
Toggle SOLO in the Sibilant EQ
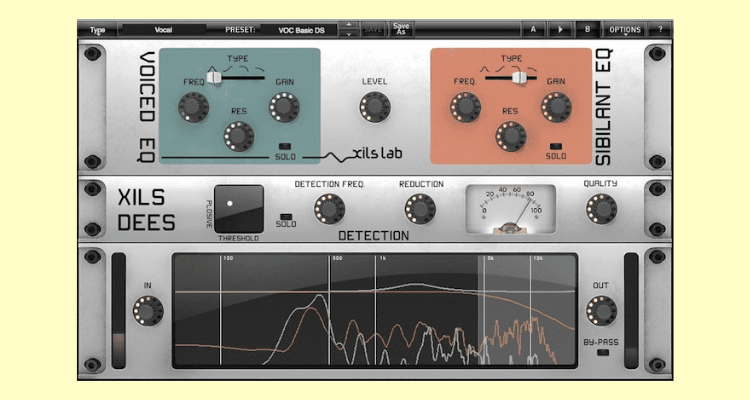(556, 146)
